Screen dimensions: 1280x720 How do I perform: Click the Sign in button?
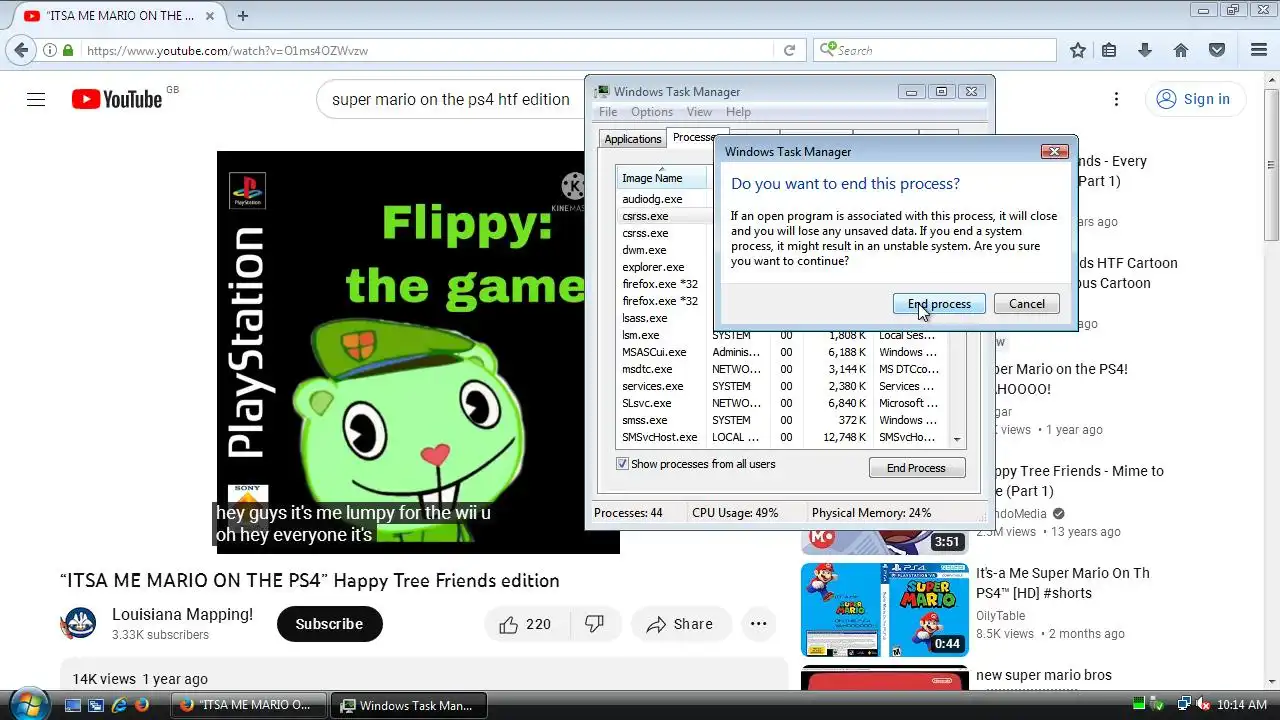click(x=1194, y=99)
